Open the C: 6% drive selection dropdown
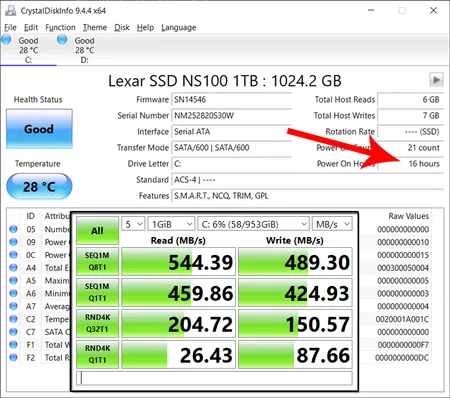This screenshot has height=398, width=450. (253, 224)
